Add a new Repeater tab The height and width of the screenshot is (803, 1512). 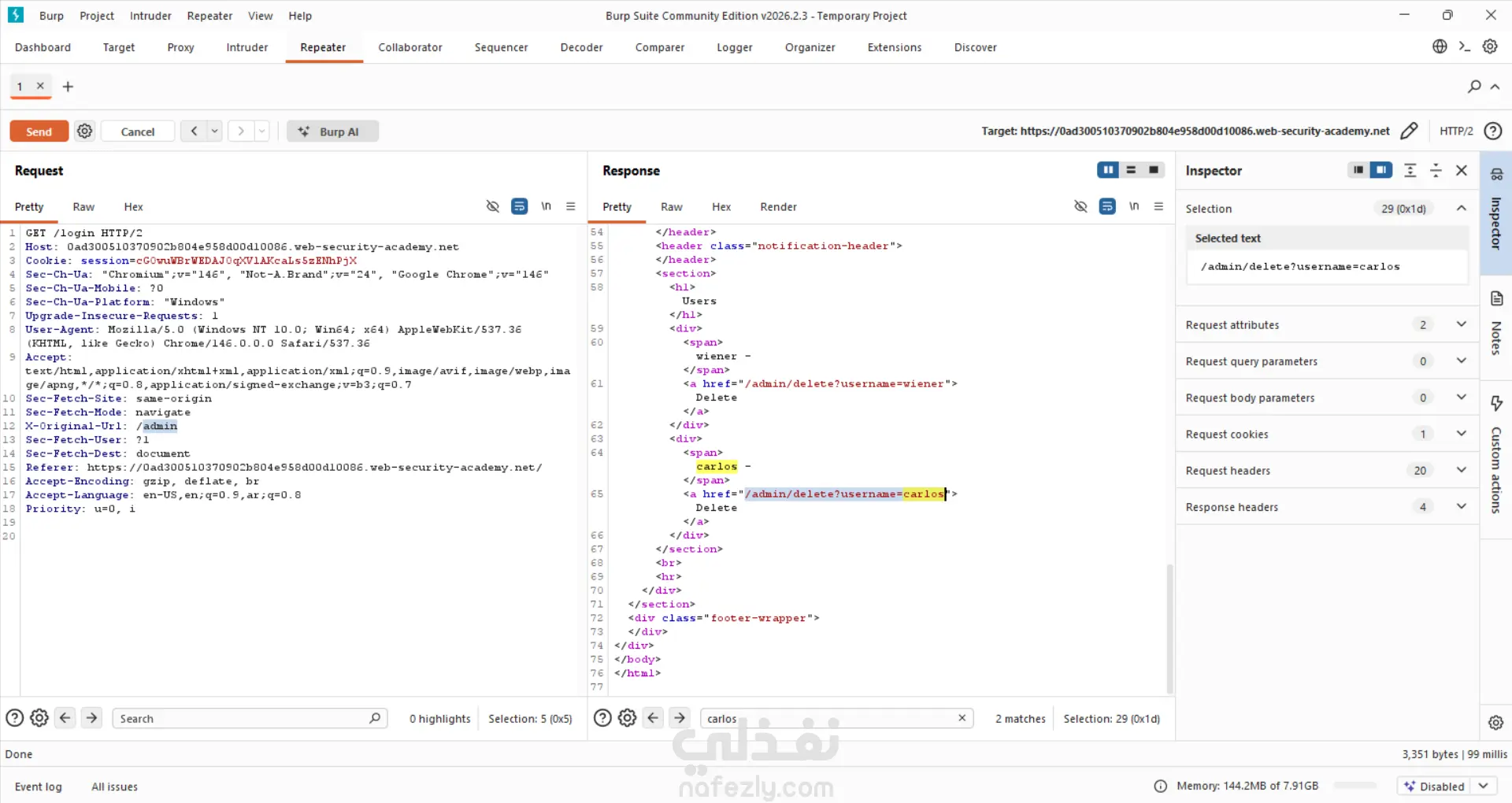coord(68,87)
